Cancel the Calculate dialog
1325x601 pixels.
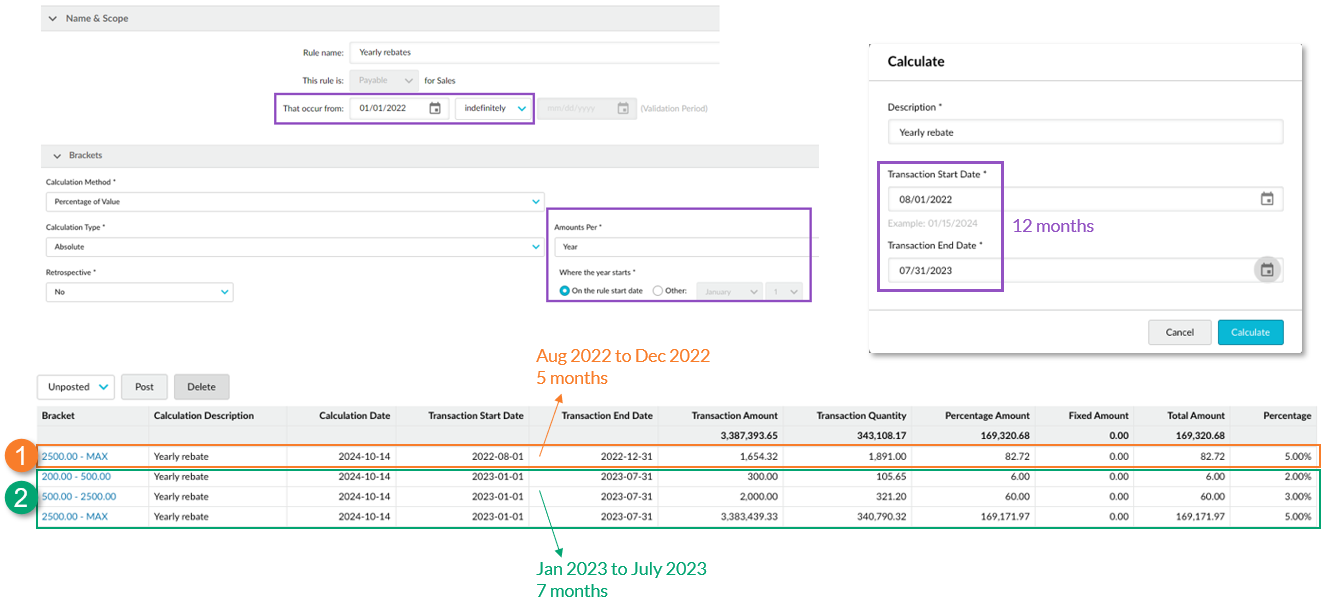click(1179, 332)
